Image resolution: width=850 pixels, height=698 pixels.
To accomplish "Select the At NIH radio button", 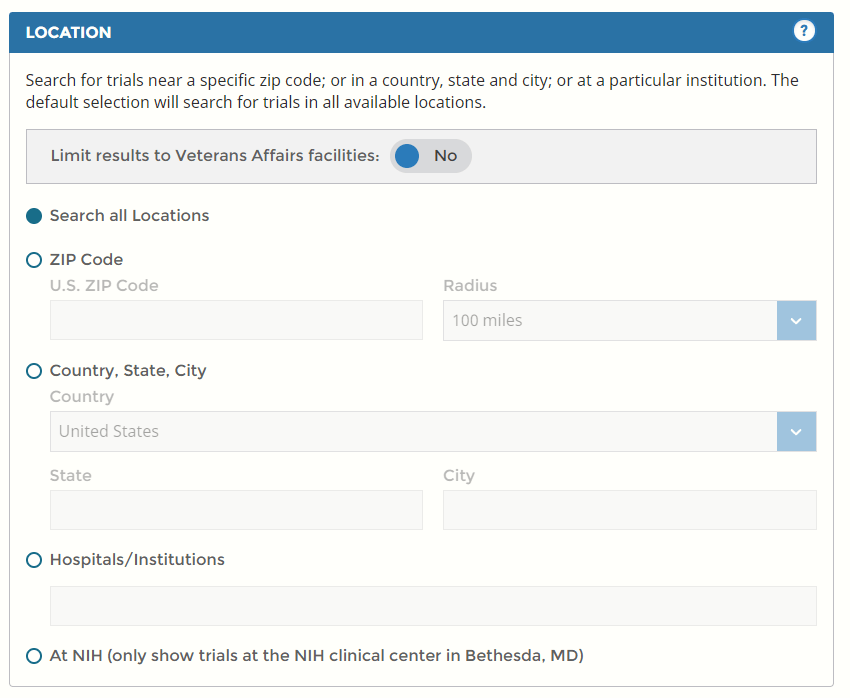I will [x=34, y=656].
